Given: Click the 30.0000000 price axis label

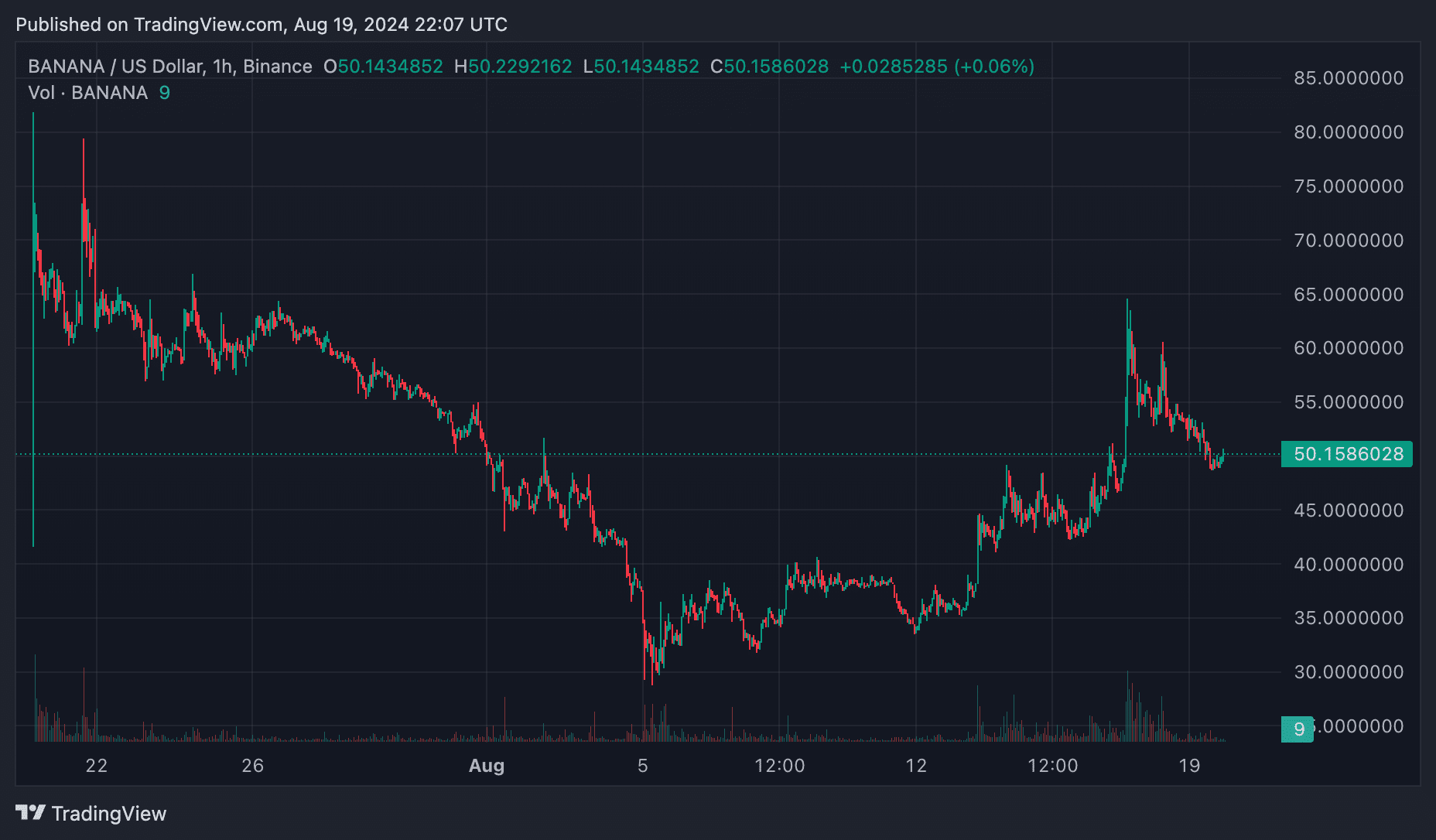Looking at the screenshot, I should coord(1349,672).
